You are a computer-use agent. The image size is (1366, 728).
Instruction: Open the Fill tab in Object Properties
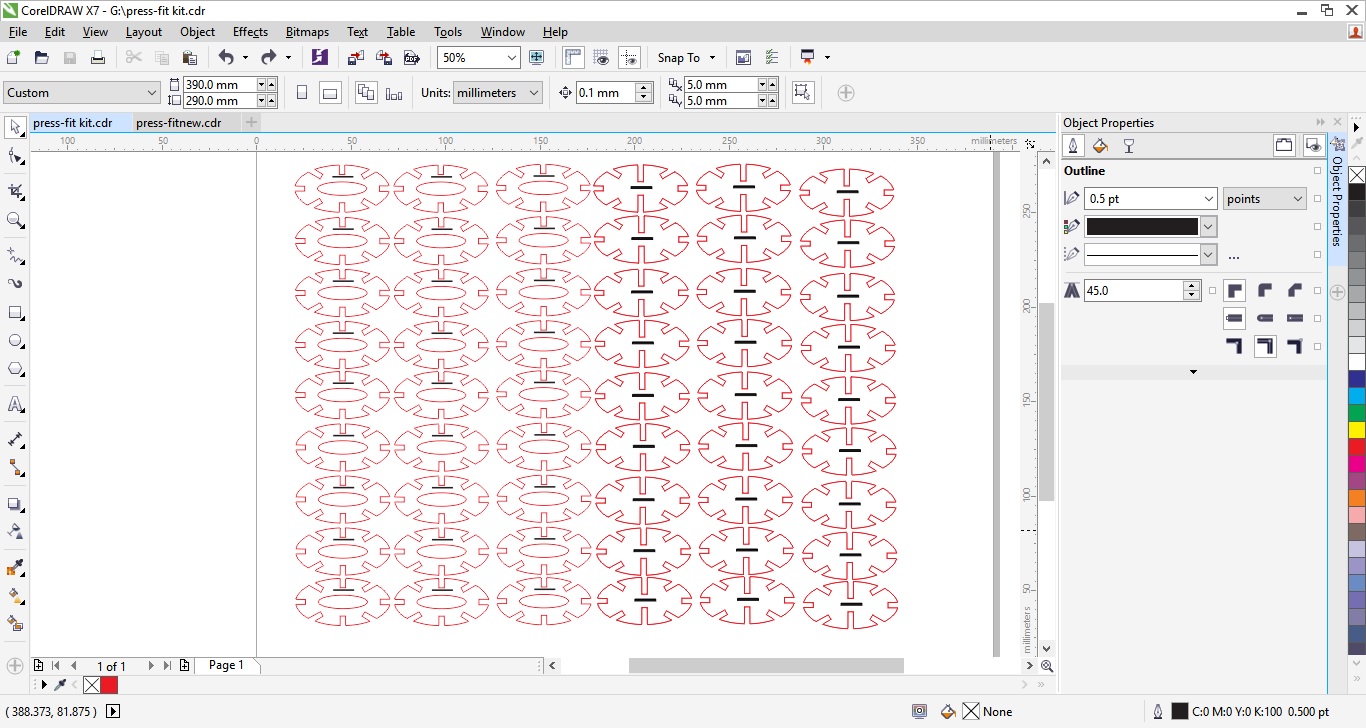1100,147
